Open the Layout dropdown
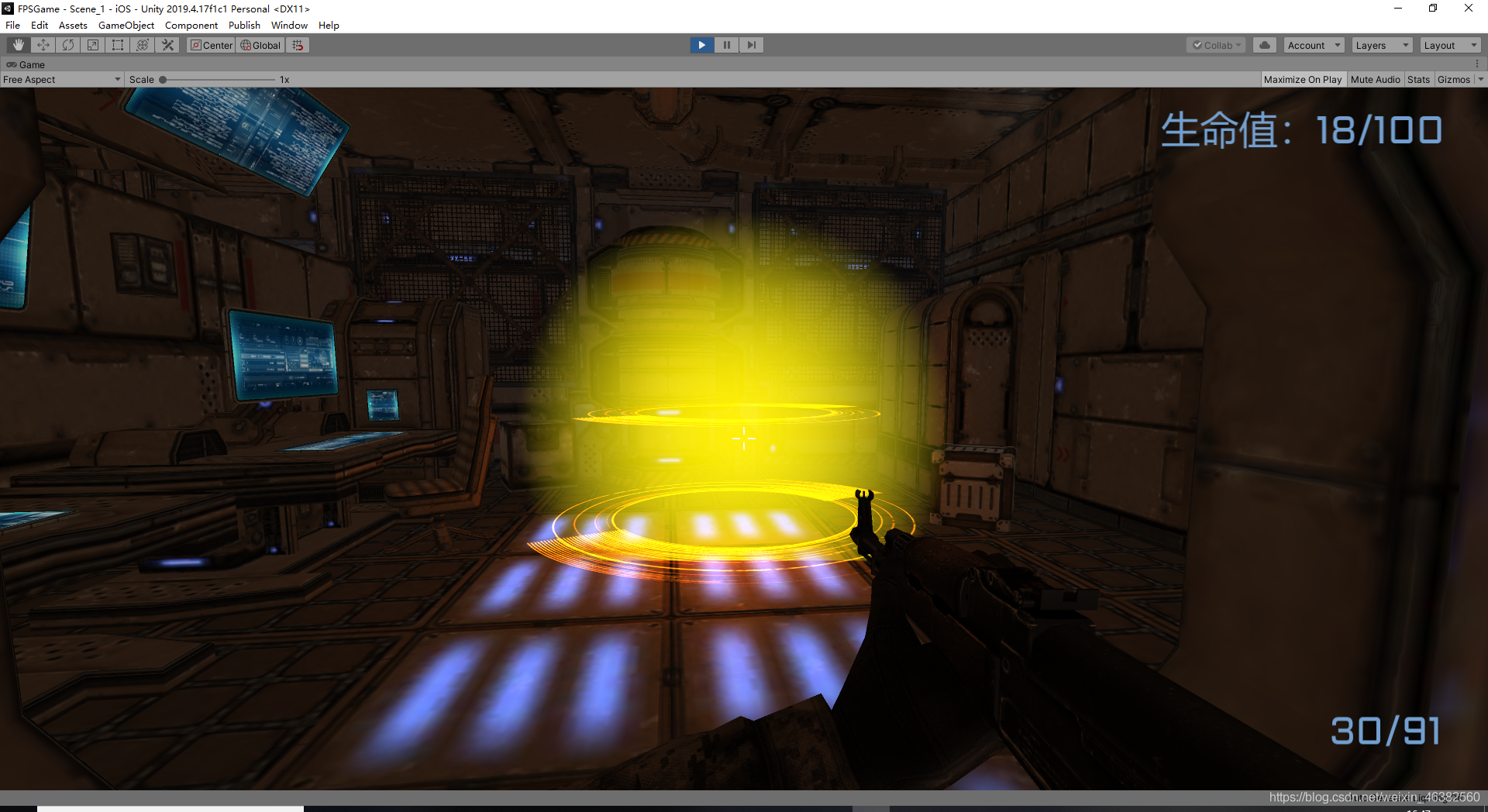Image resolution: width=1488 pixels, height=812 pixels. [x=1450, y=45]
